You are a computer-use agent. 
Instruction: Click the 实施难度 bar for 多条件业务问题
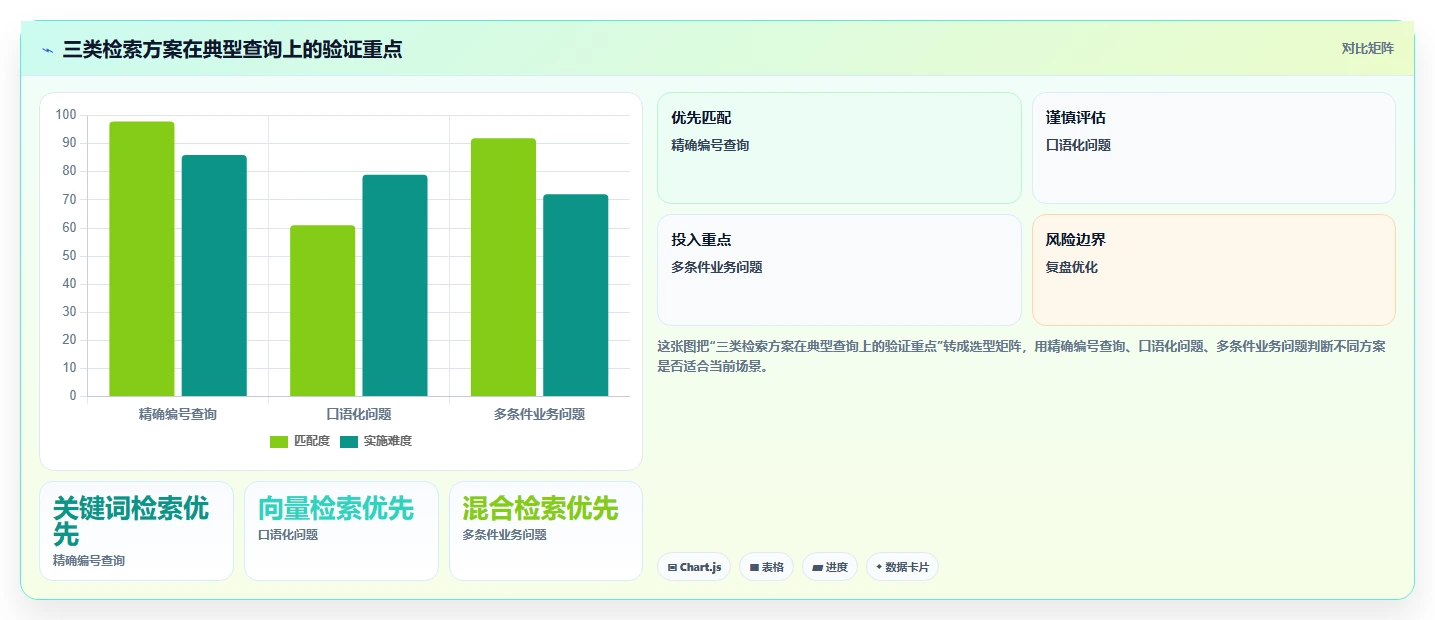pos(576,295)
